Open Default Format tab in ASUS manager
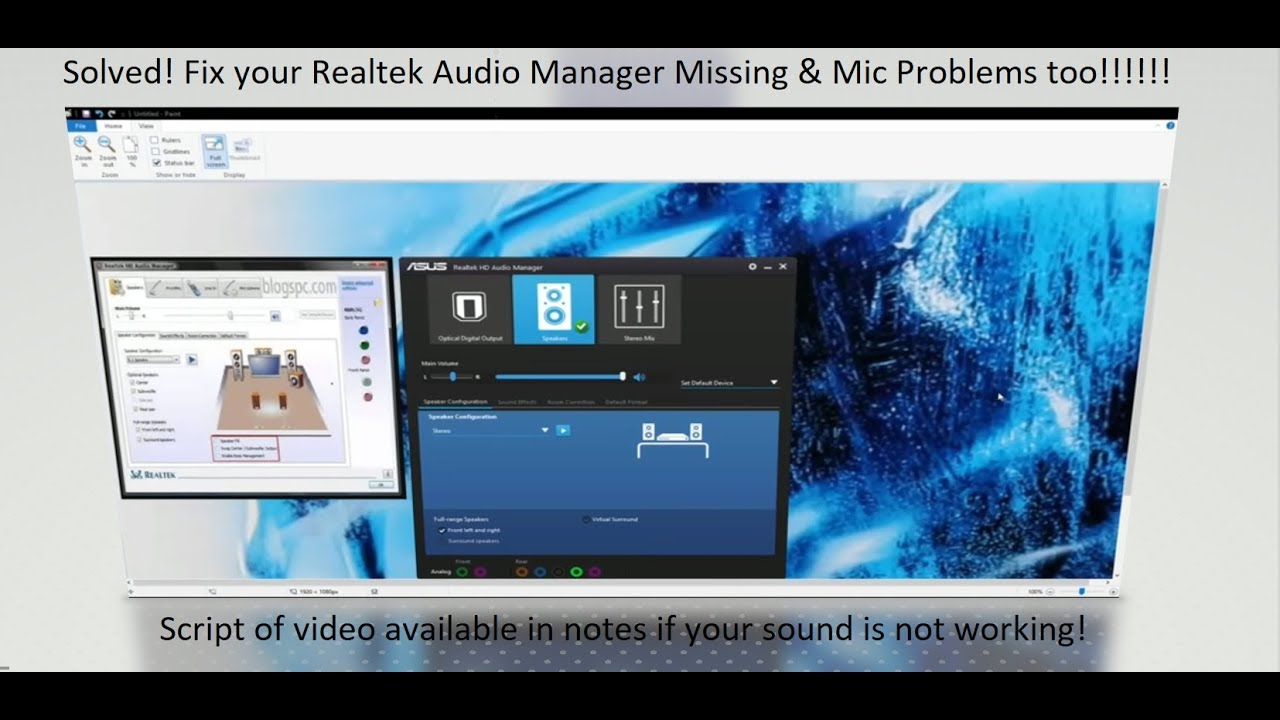Screen dimensions: 1280x720 [625, 402]
